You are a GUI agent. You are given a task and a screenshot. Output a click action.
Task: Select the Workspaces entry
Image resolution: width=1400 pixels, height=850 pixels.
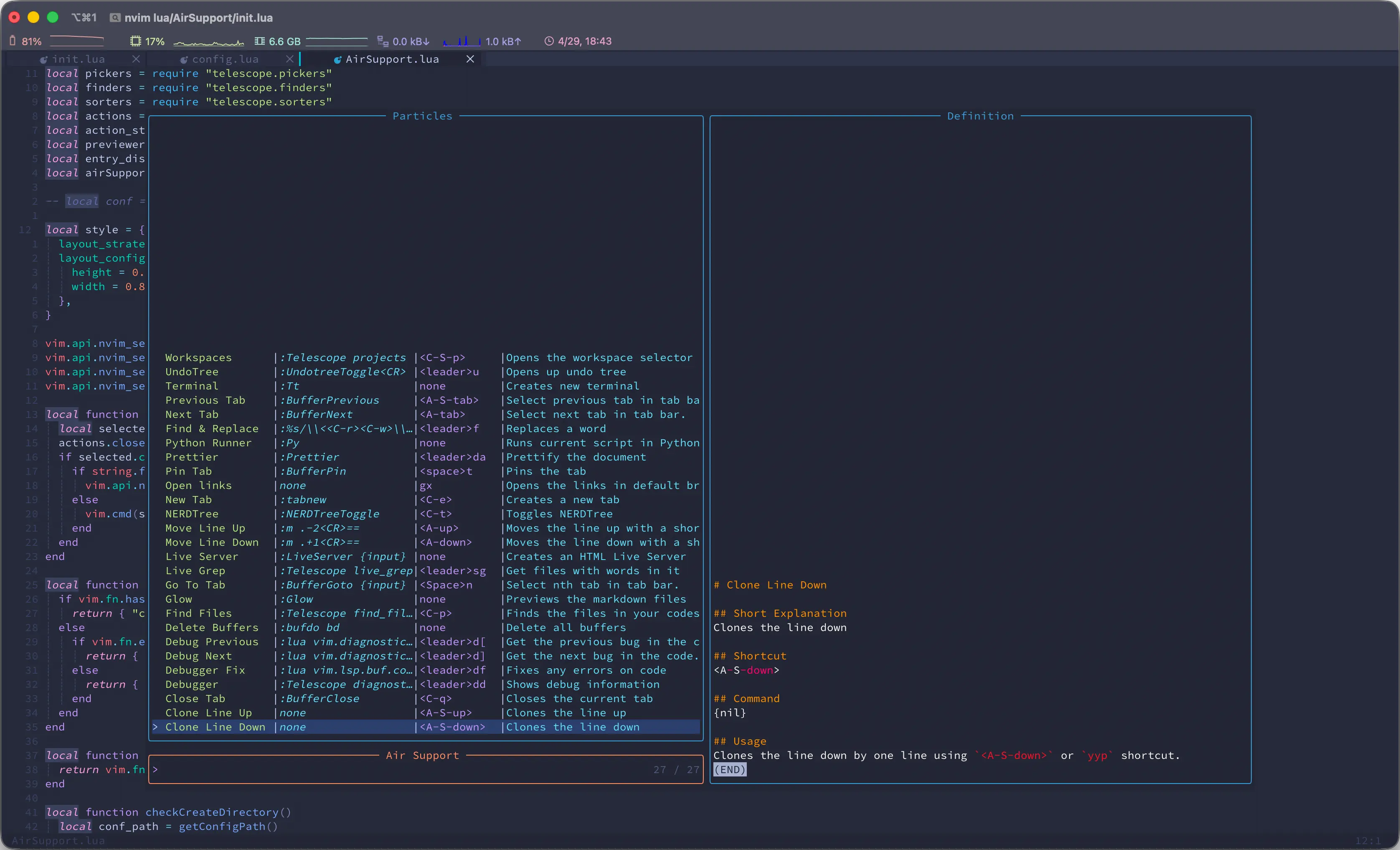426,358
